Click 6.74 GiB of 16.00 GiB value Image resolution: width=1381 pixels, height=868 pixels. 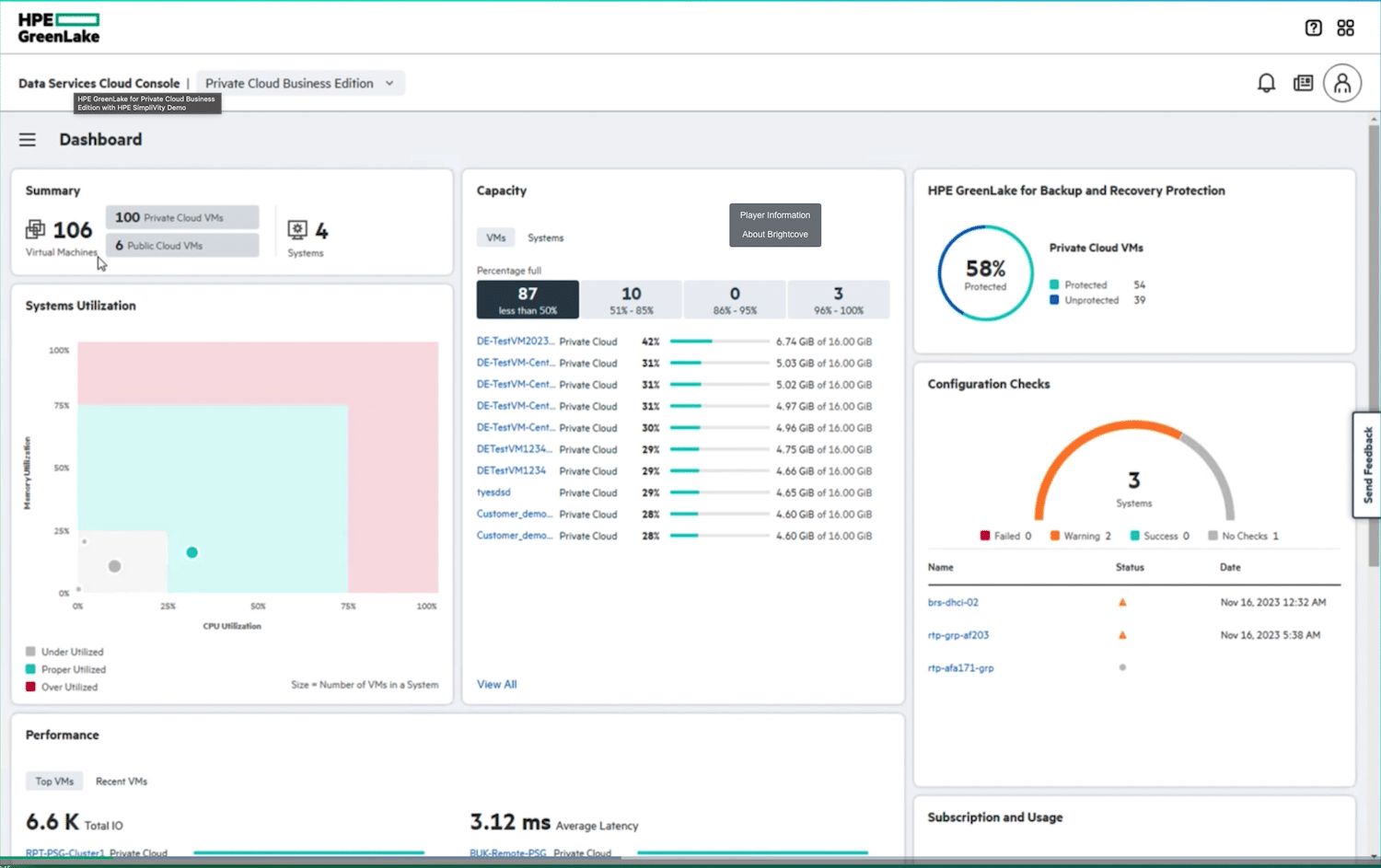(824, 341)
